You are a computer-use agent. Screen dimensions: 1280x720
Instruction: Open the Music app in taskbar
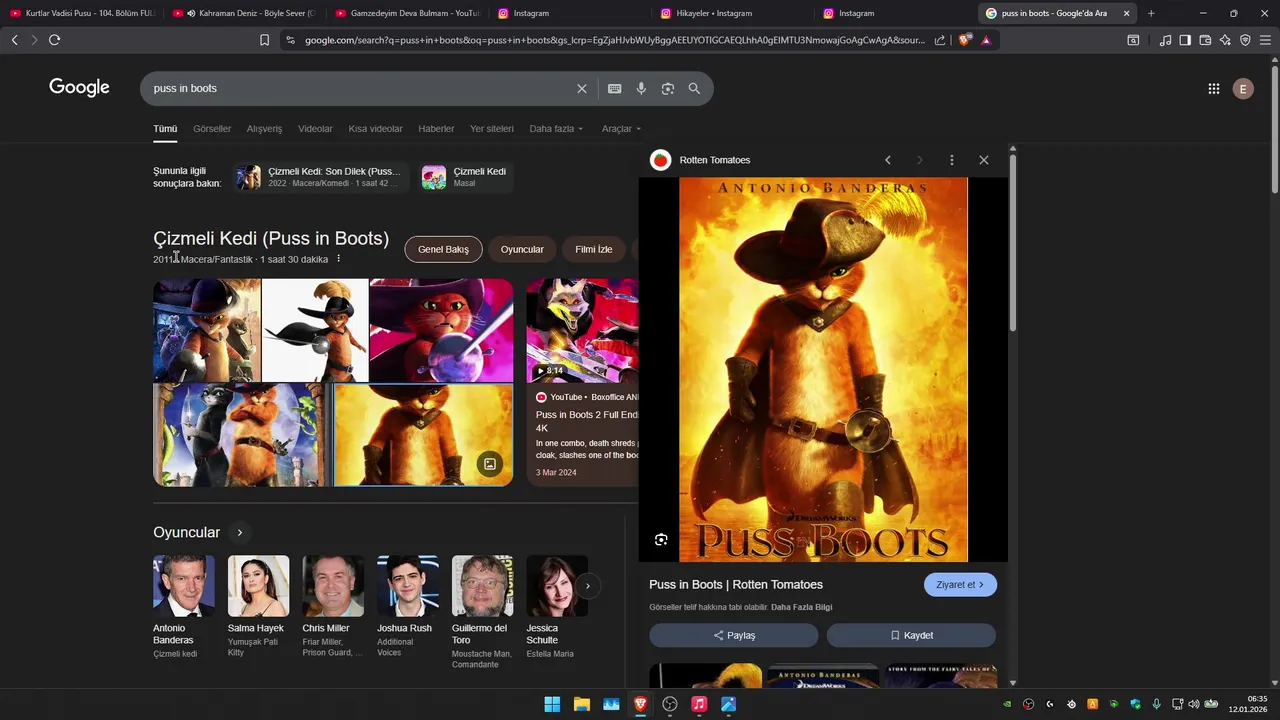(x=699, y=704)
